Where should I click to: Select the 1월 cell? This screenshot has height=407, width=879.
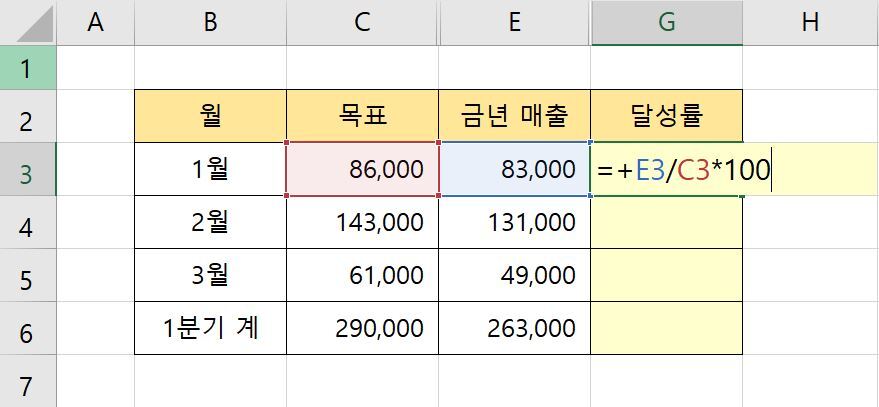coord(210,169)
